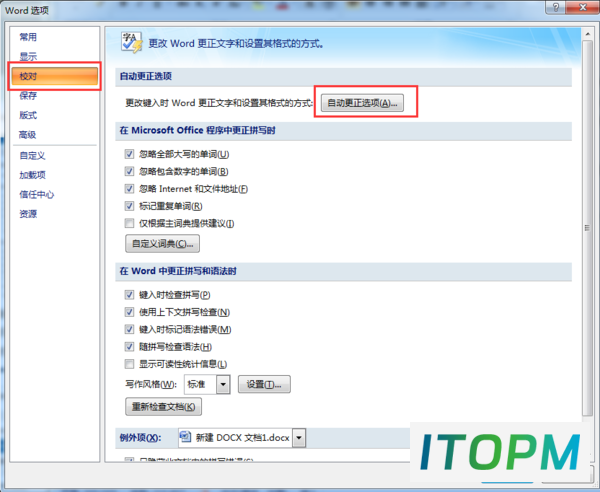Click the 新建 DOCX 文档1.docx field
This screenshot has height=492, width=600.
click(x=241, y=438)
